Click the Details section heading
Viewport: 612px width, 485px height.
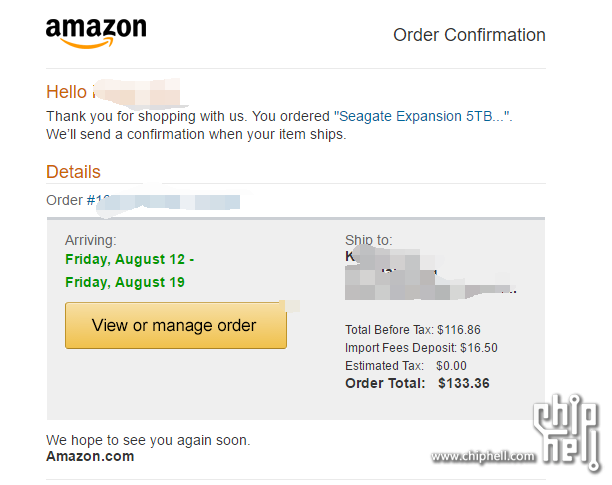pyautogui.click(x=73, y=172)
